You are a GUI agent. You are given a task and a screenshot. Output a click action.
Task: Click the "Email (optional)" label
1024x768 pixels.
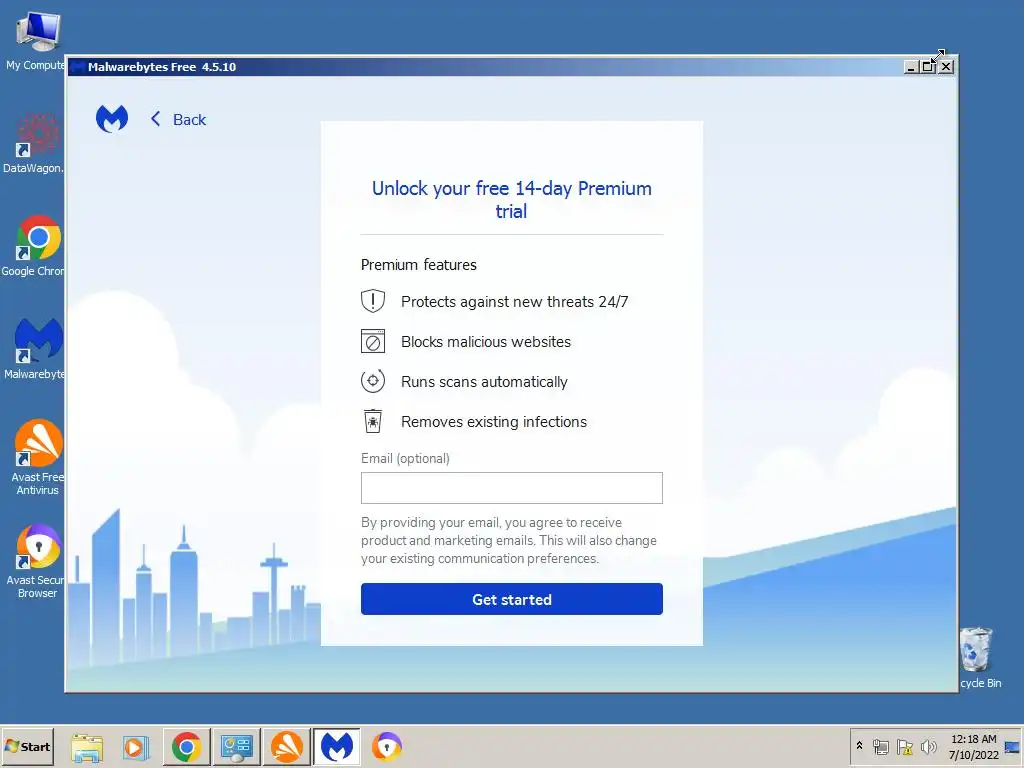[406, 458]
